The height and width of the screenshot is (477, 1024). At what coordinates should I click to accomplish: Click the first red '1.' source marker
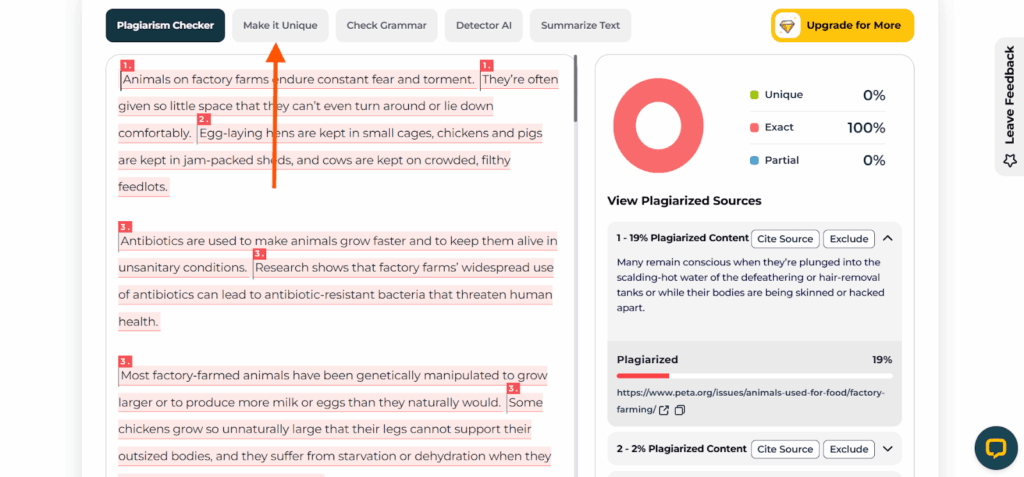point(127,65)
